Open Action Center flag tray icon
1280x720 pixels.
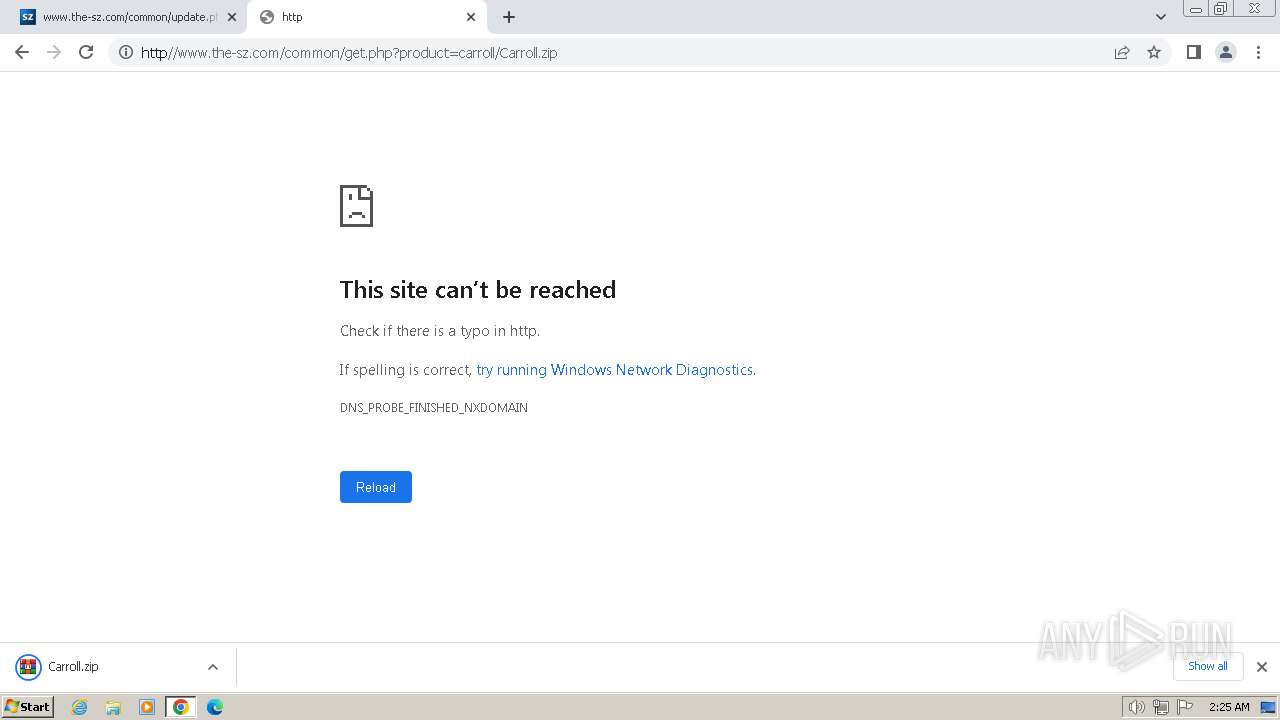click(1185, 707)
